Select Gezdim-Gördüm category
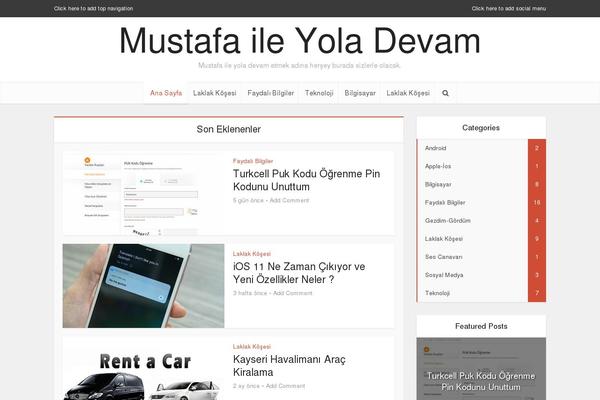 point(448,220)
